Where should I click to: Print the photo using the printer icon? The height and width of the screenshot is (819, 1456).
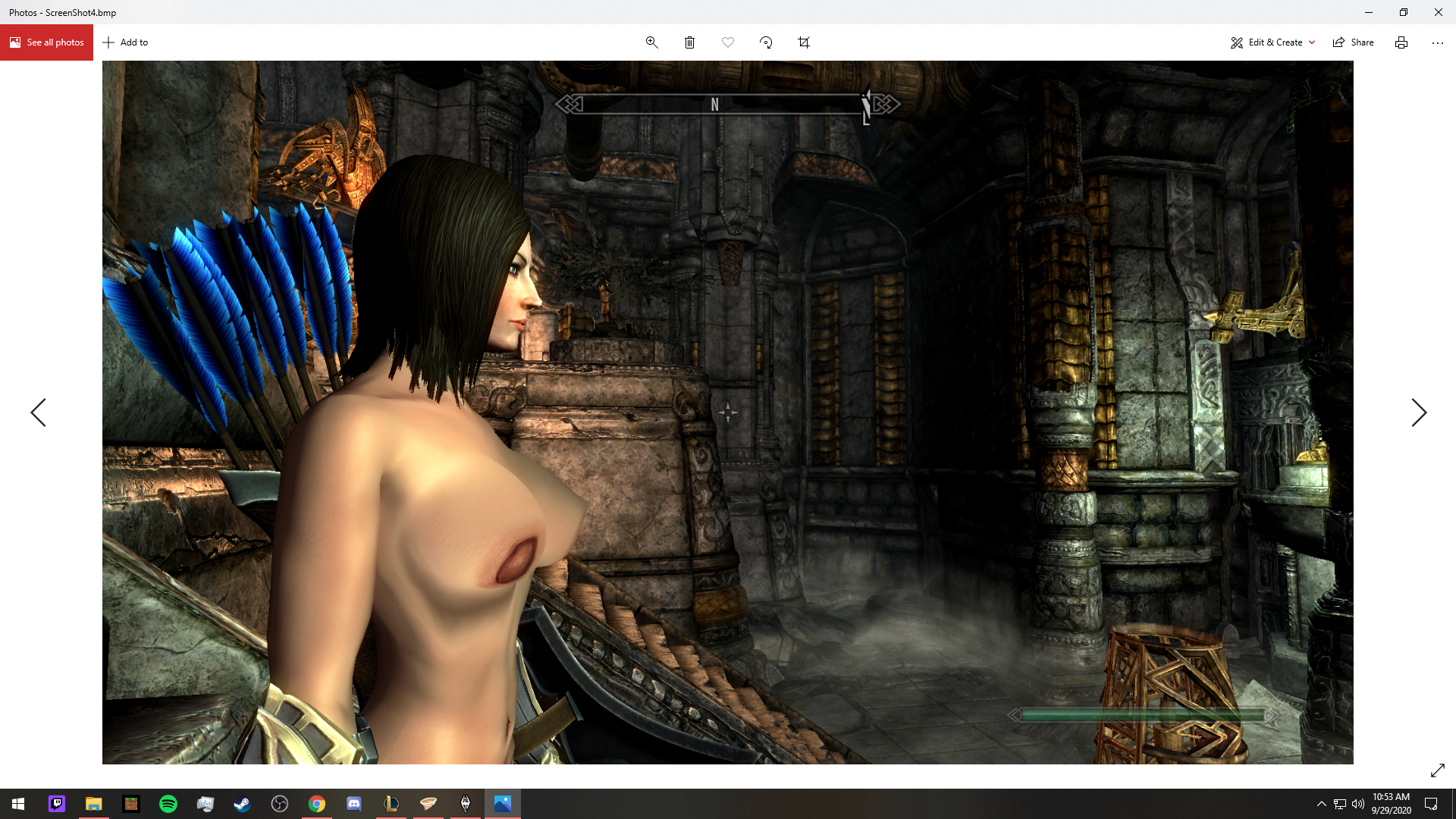point(1401,42)
